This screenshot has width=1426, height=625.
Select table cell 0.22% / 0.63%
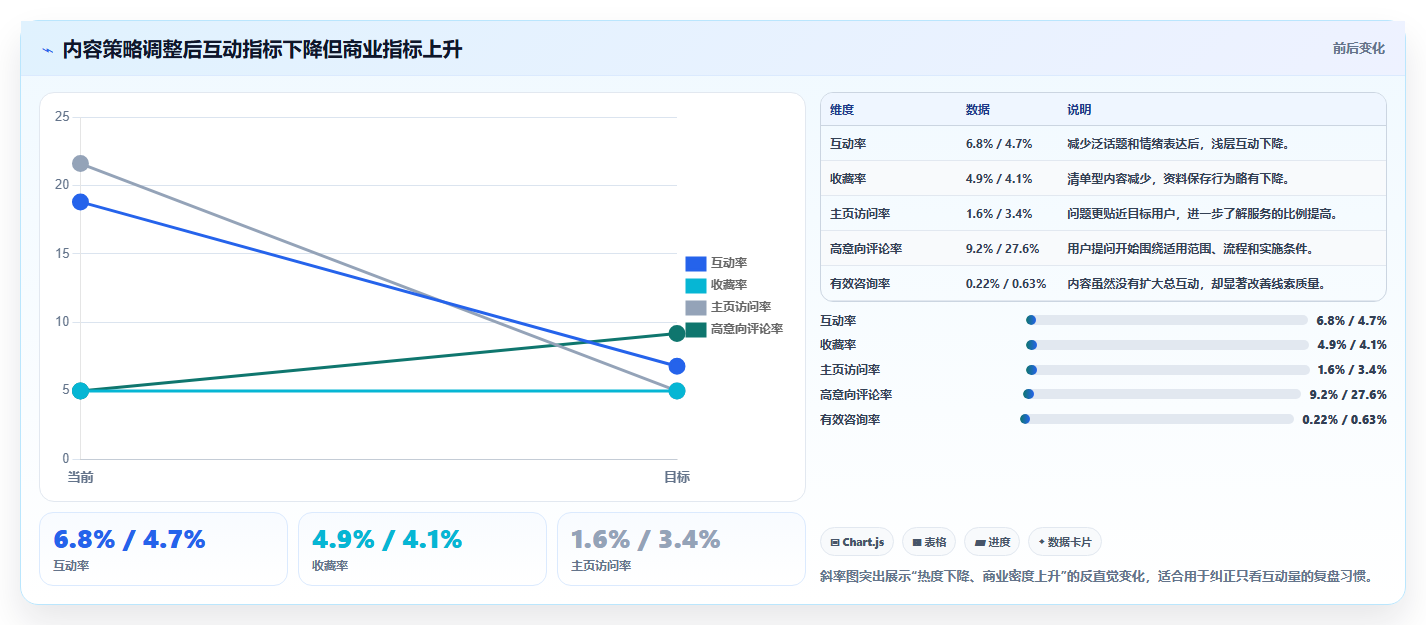pyautogui.click(x=1006, y=284)
